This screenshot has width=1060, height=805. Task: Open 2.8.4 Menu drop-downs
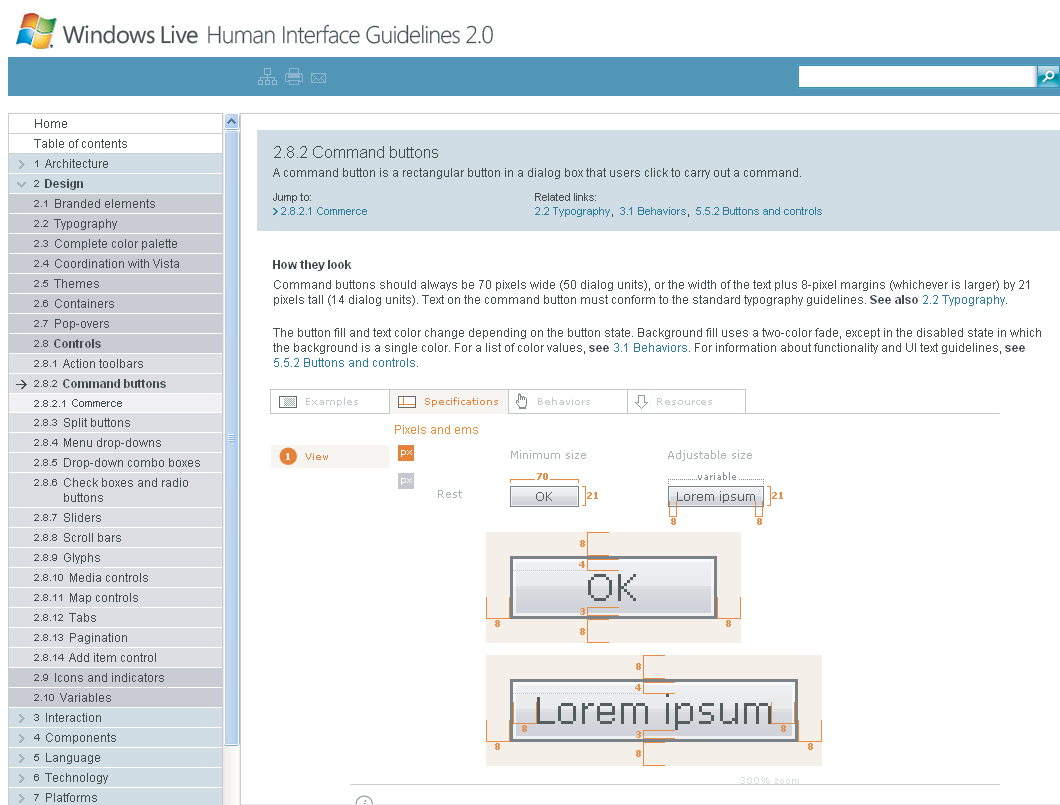tap(116, 443)
